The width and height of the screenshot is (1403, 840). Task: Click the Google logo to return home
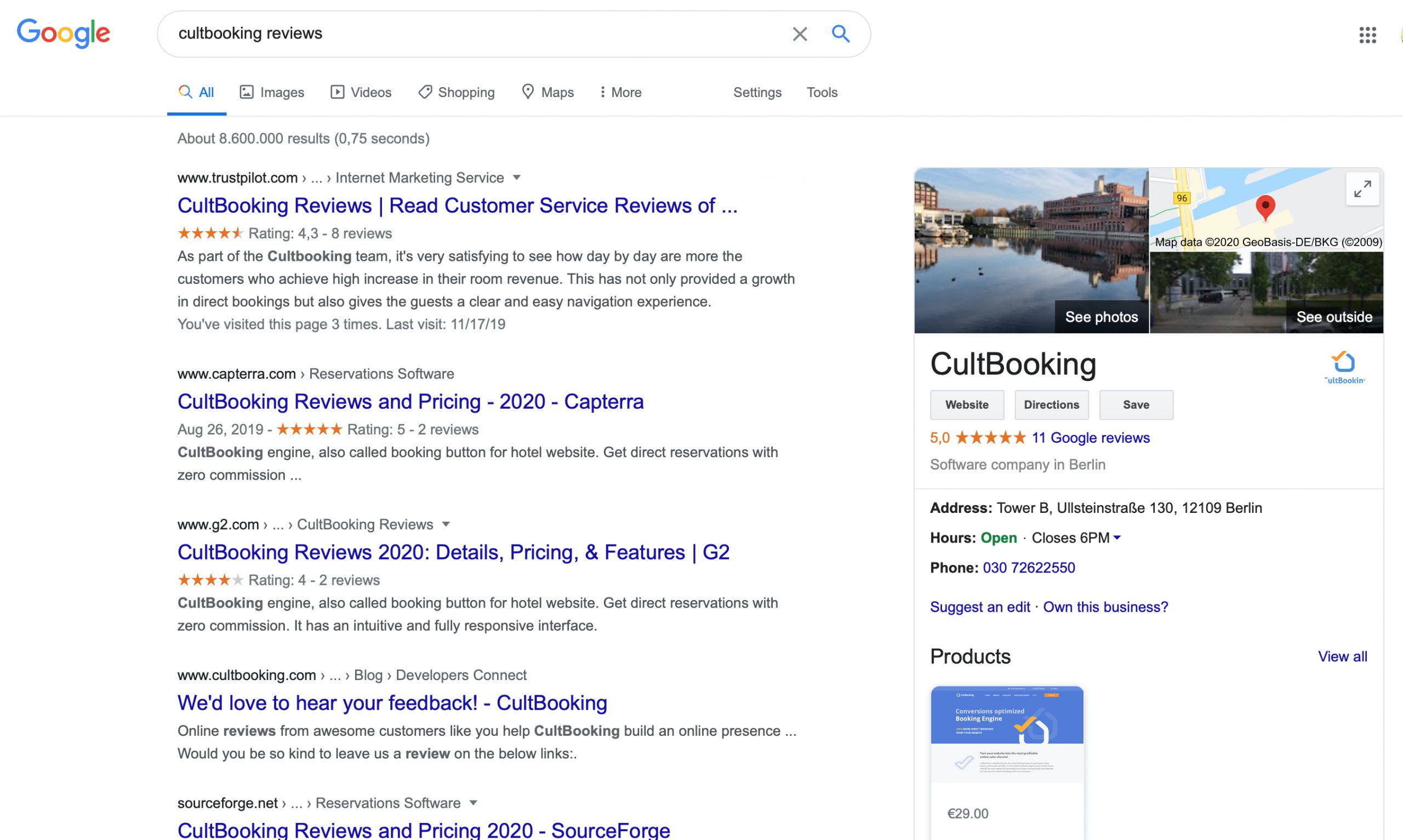coord(64,33)
